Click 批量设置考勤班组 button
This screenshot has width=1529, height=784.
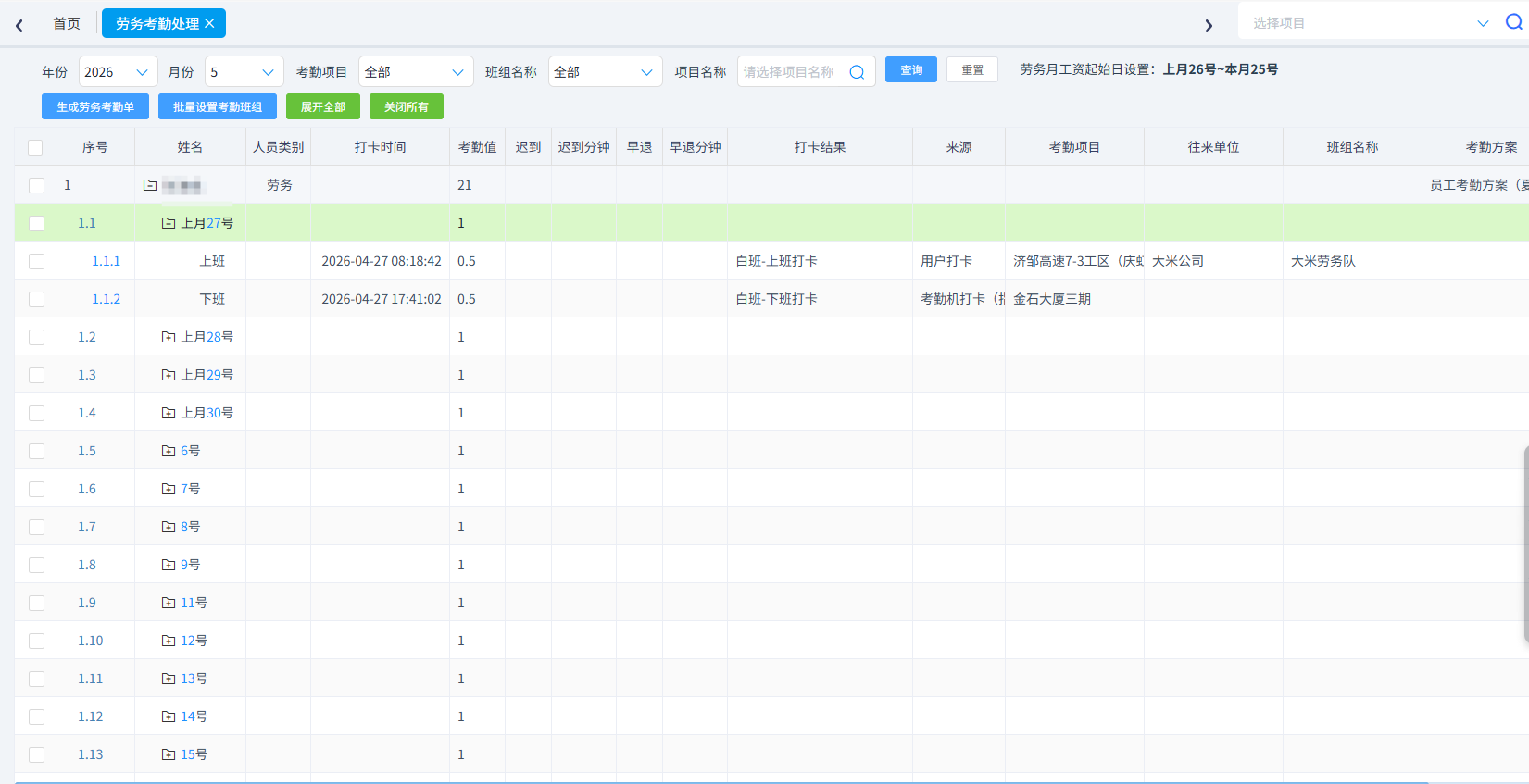tap(218, 106)
